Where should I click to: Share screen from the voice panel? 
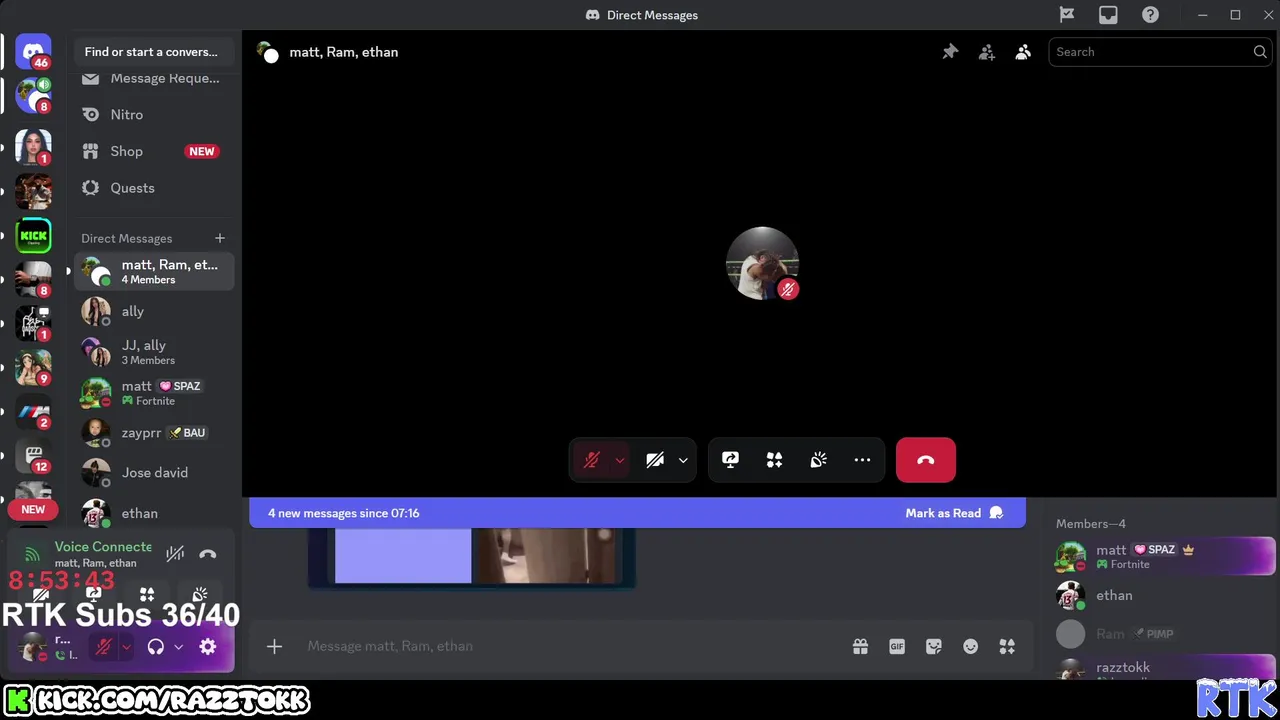point(94,594)
